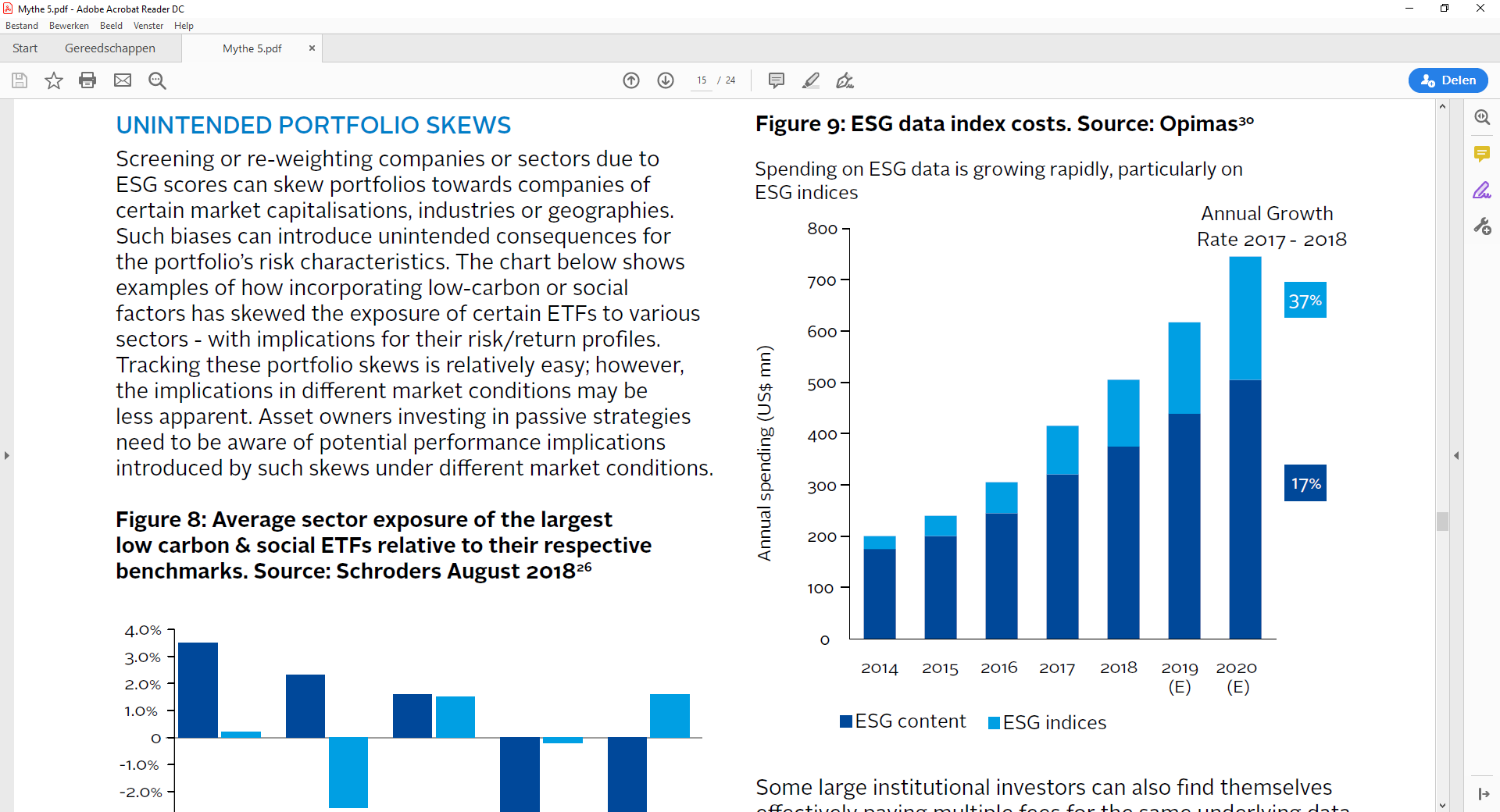Click the page number input field
This screenshot has width=1500, height=812.
702,80
